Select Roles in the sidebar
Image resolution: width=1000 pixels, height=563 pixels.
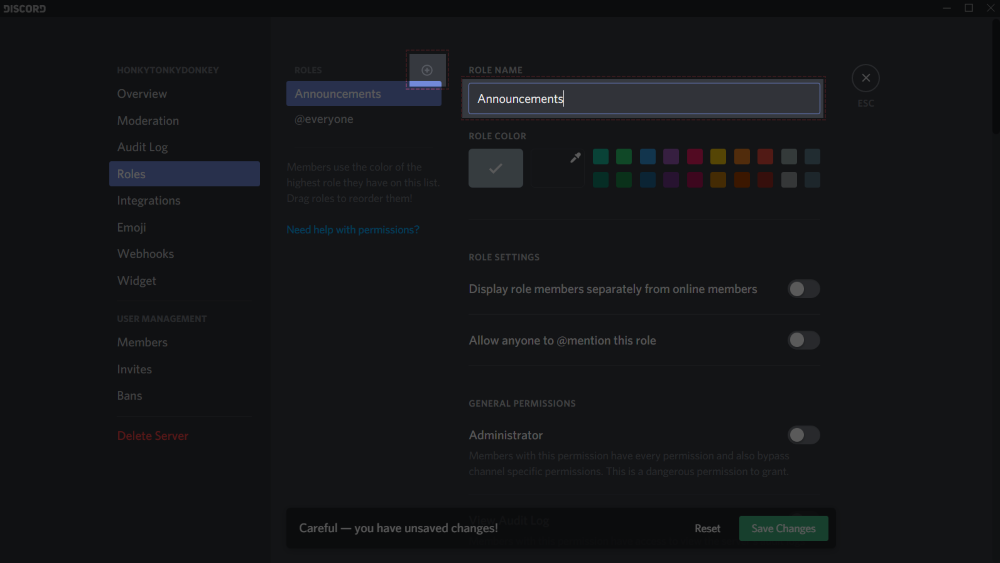(x=184, y=173)
